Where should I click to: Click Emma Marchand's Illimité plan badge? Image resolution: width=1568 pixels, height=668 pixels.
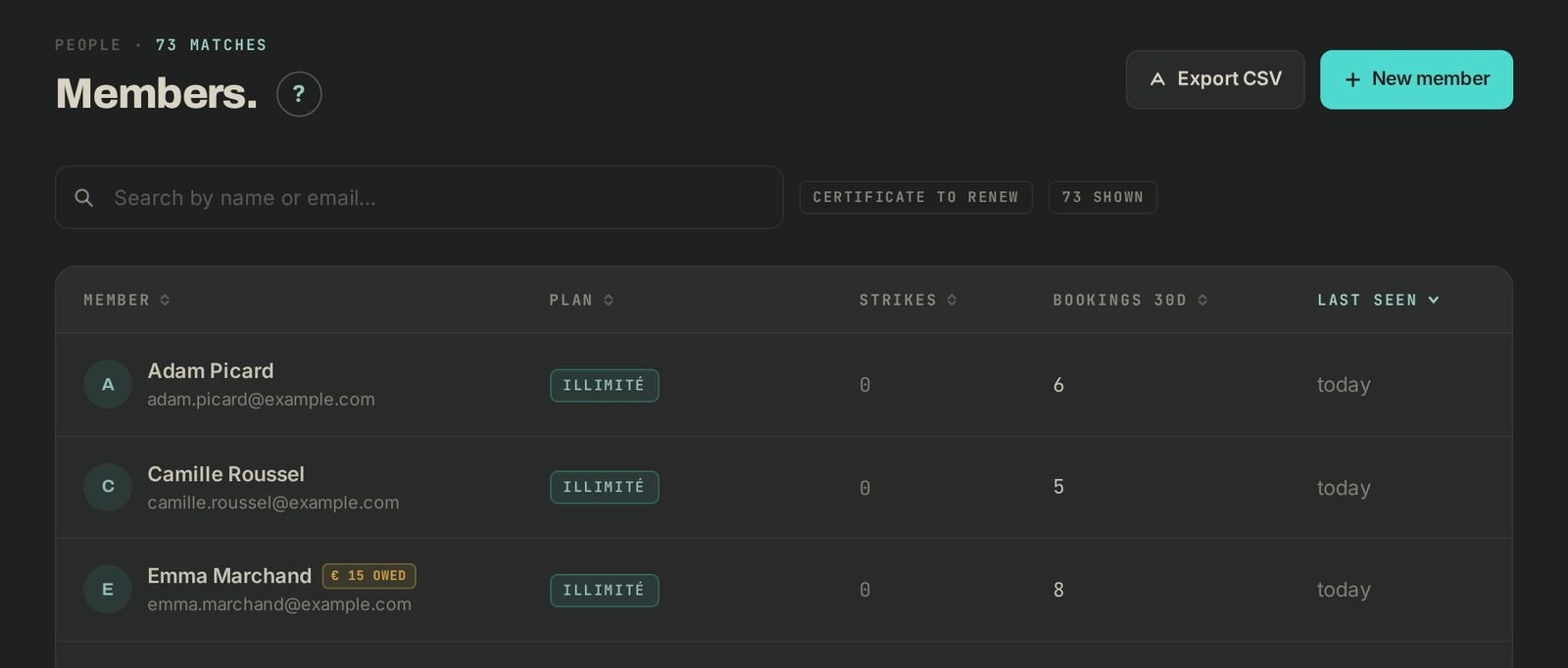click(x=605, y=590)
